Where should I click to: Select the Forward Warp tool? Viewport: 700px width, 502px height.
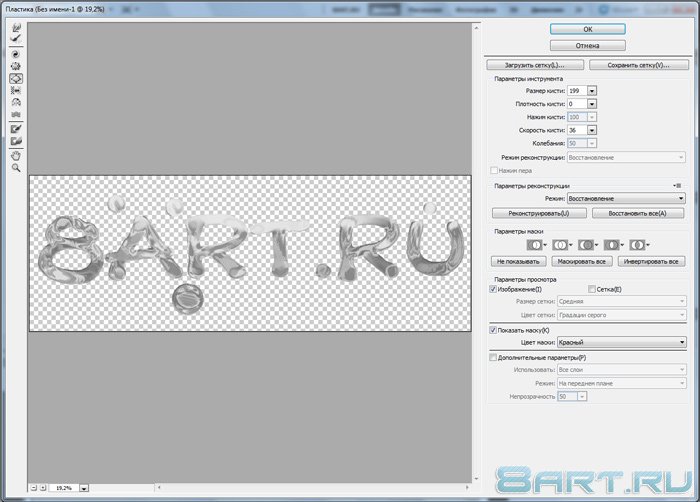click(x=16, y=28)
